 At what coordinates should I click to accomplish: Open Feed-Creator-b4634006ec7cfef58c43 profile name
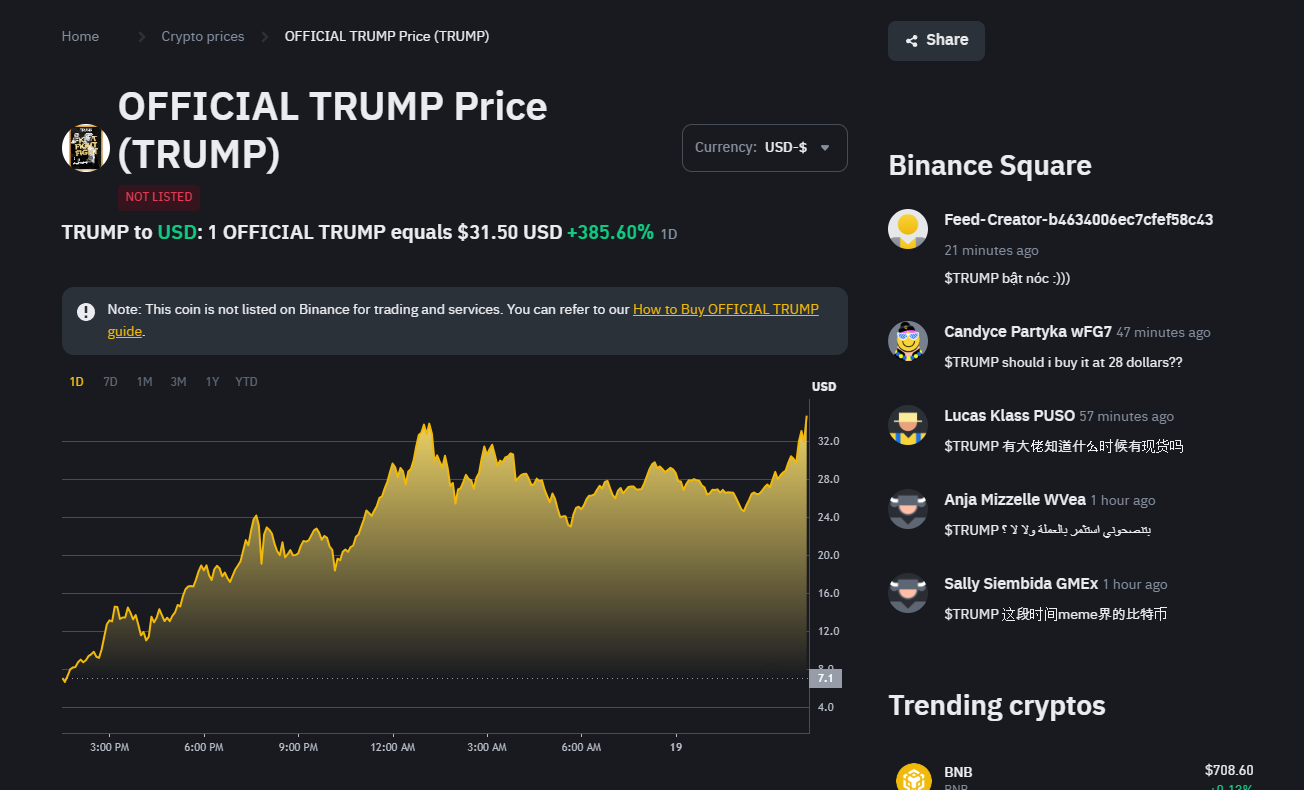tap(1079, 220)
